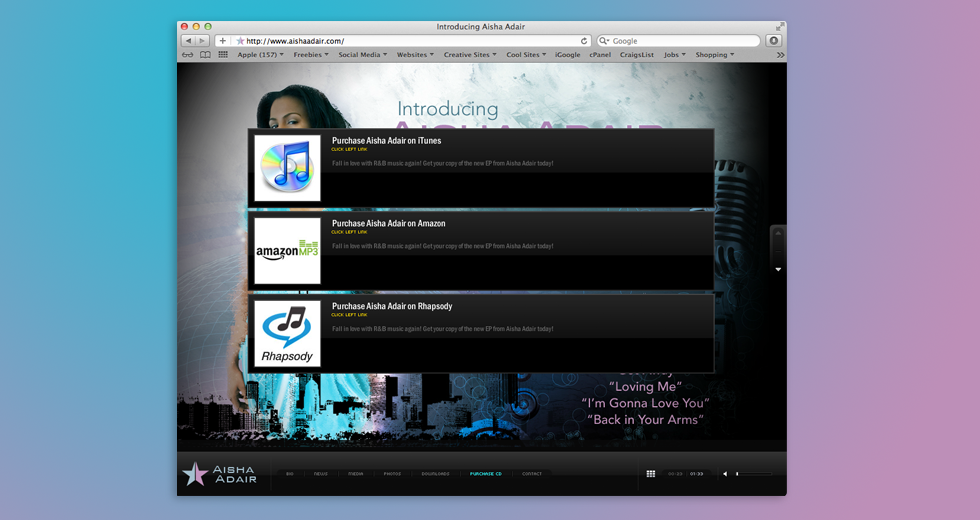
Task: Click the downloads button beside search field
Action: point(774,41)
